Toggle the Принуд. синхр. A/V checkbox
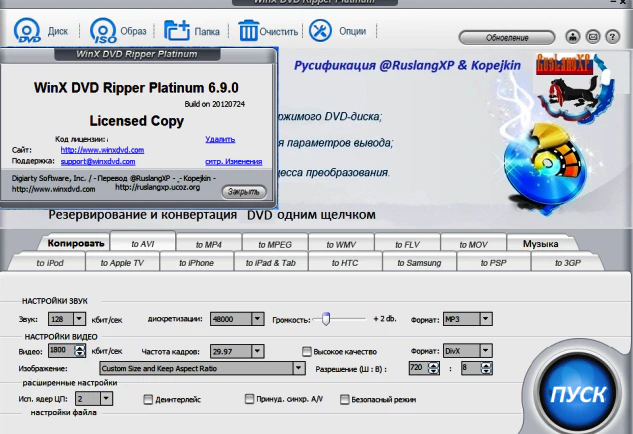The width and height of the screenshot is (633, 434). 249,399
